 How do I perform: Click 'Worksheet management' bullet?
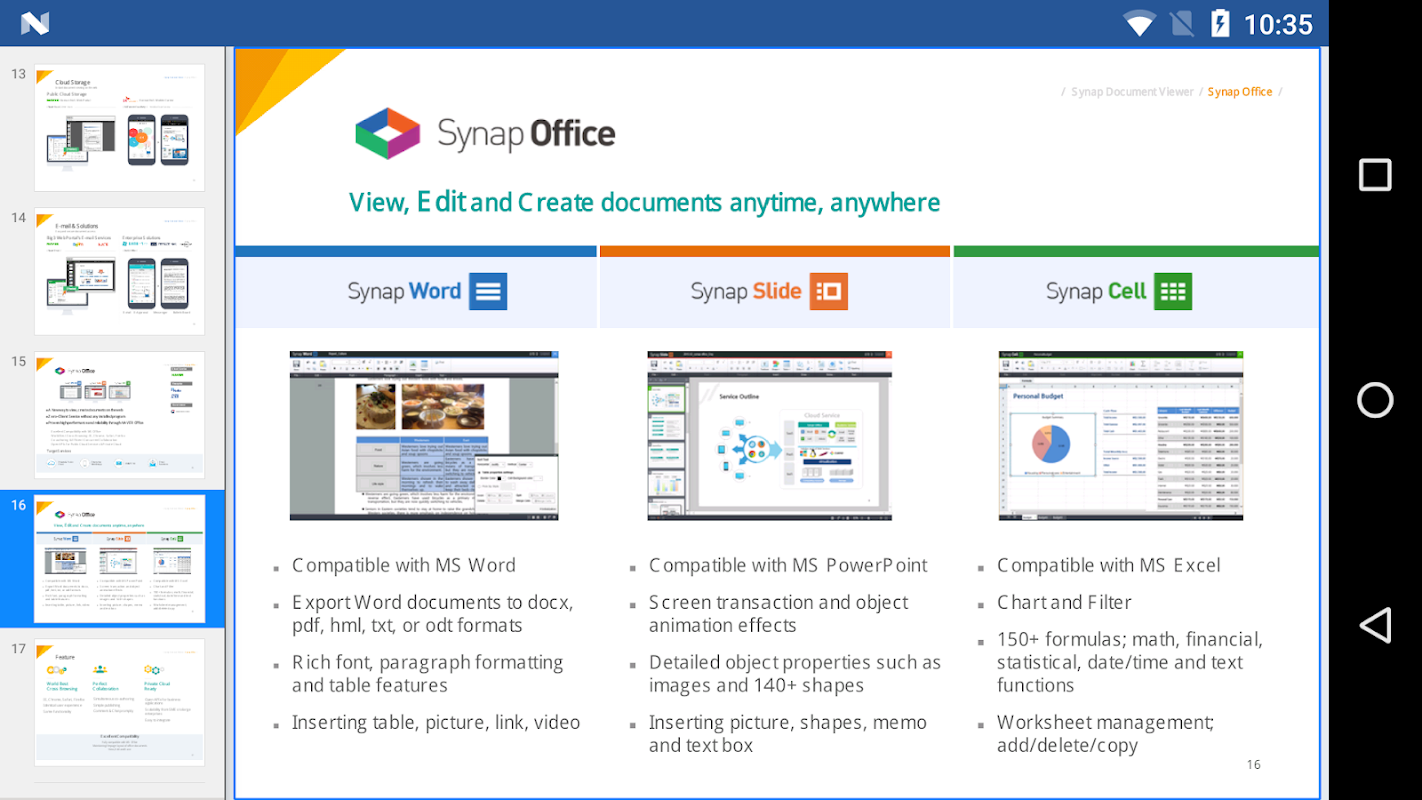[1106, 734]
